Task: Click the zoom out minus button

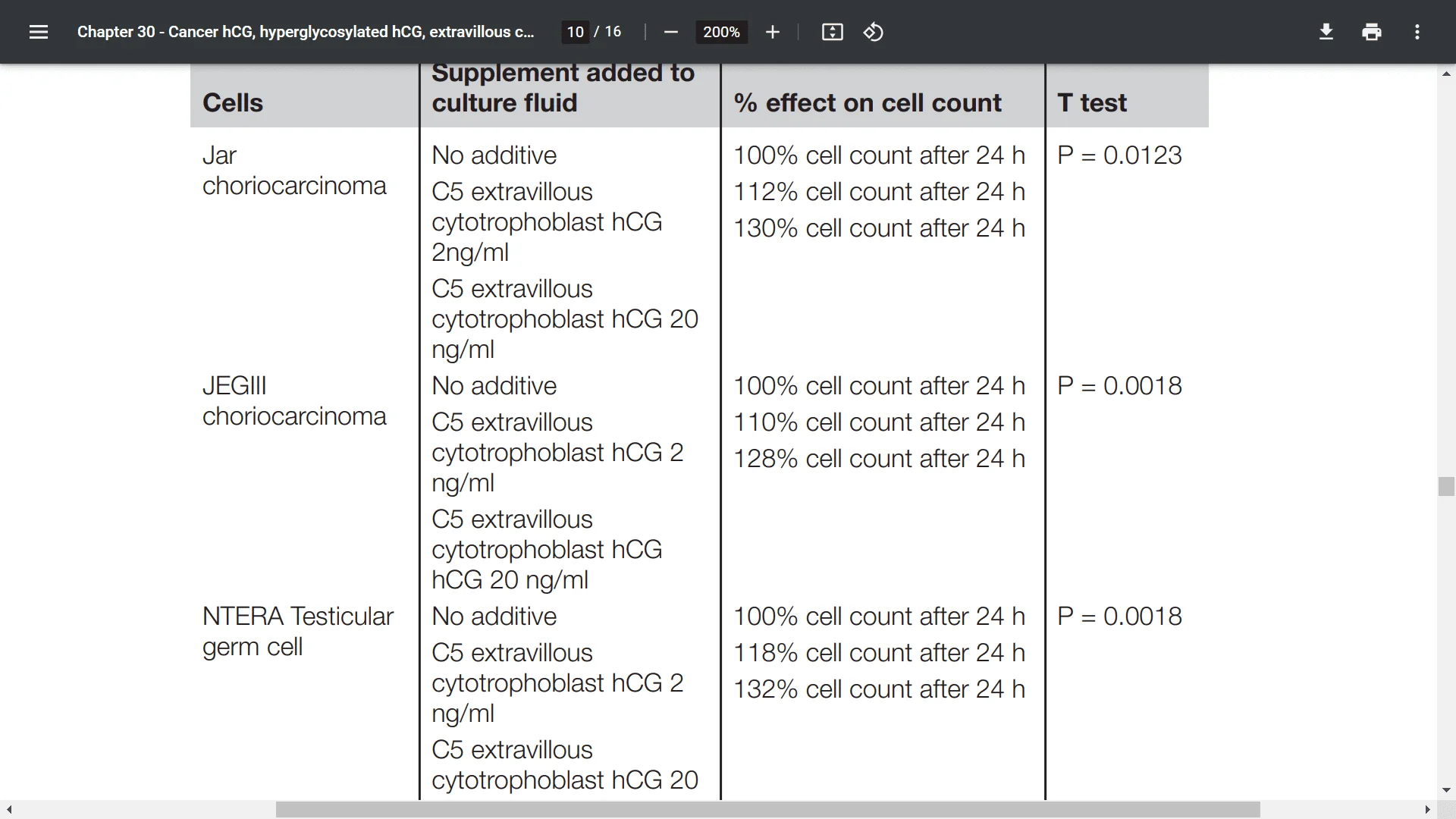Action: coord(671,33)
